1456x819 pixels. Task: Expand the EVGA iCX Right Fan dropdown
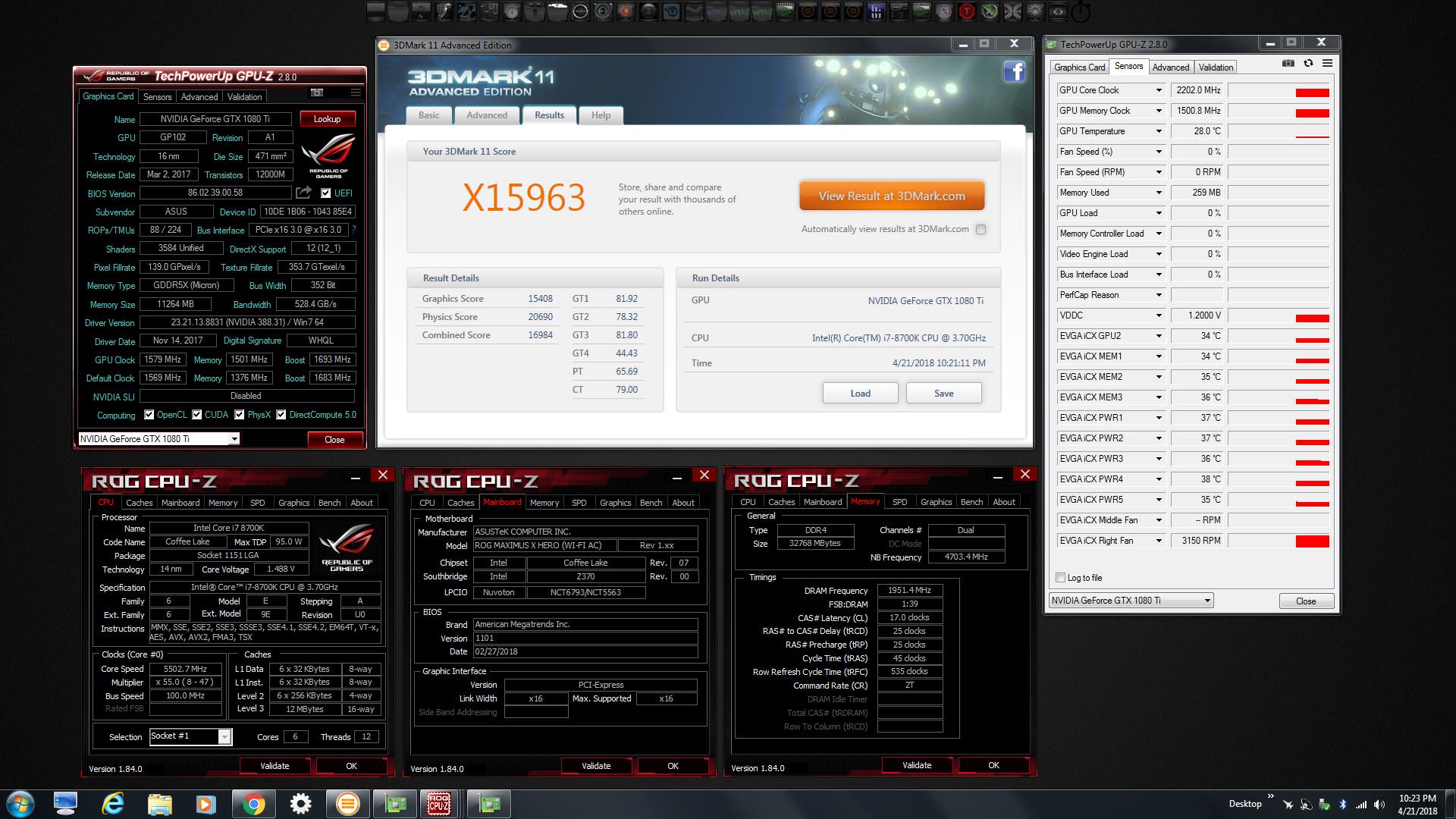[x=1158, y=541]
